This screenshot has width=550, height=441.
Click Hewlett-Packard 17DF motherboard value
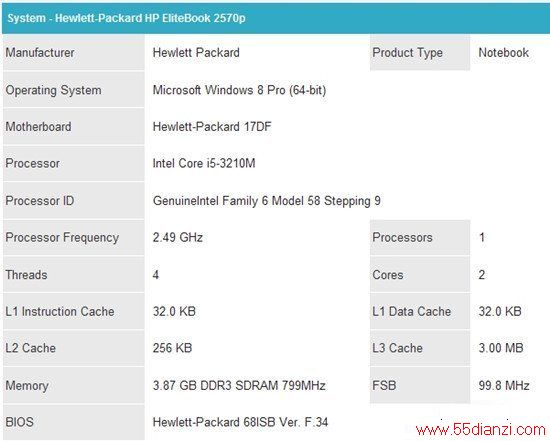(212, 127)
